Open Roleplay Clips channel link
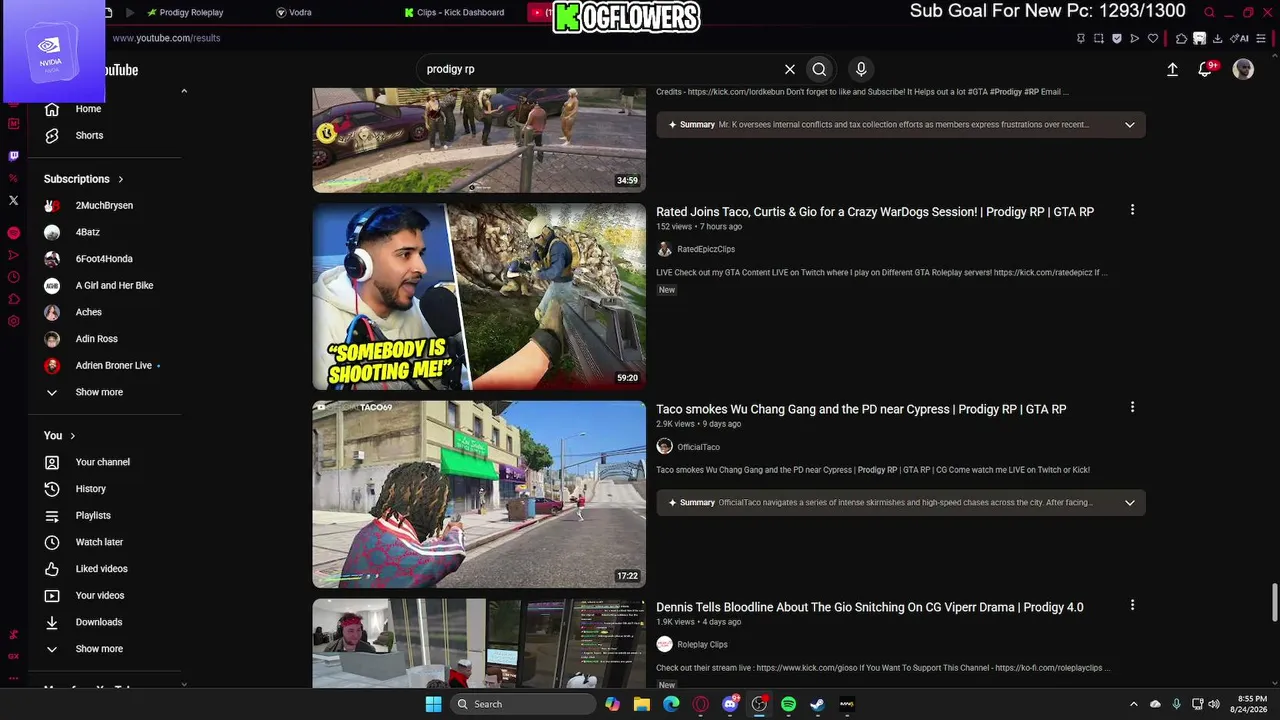Screen dimensions: 1280x720 click(702, 645)
